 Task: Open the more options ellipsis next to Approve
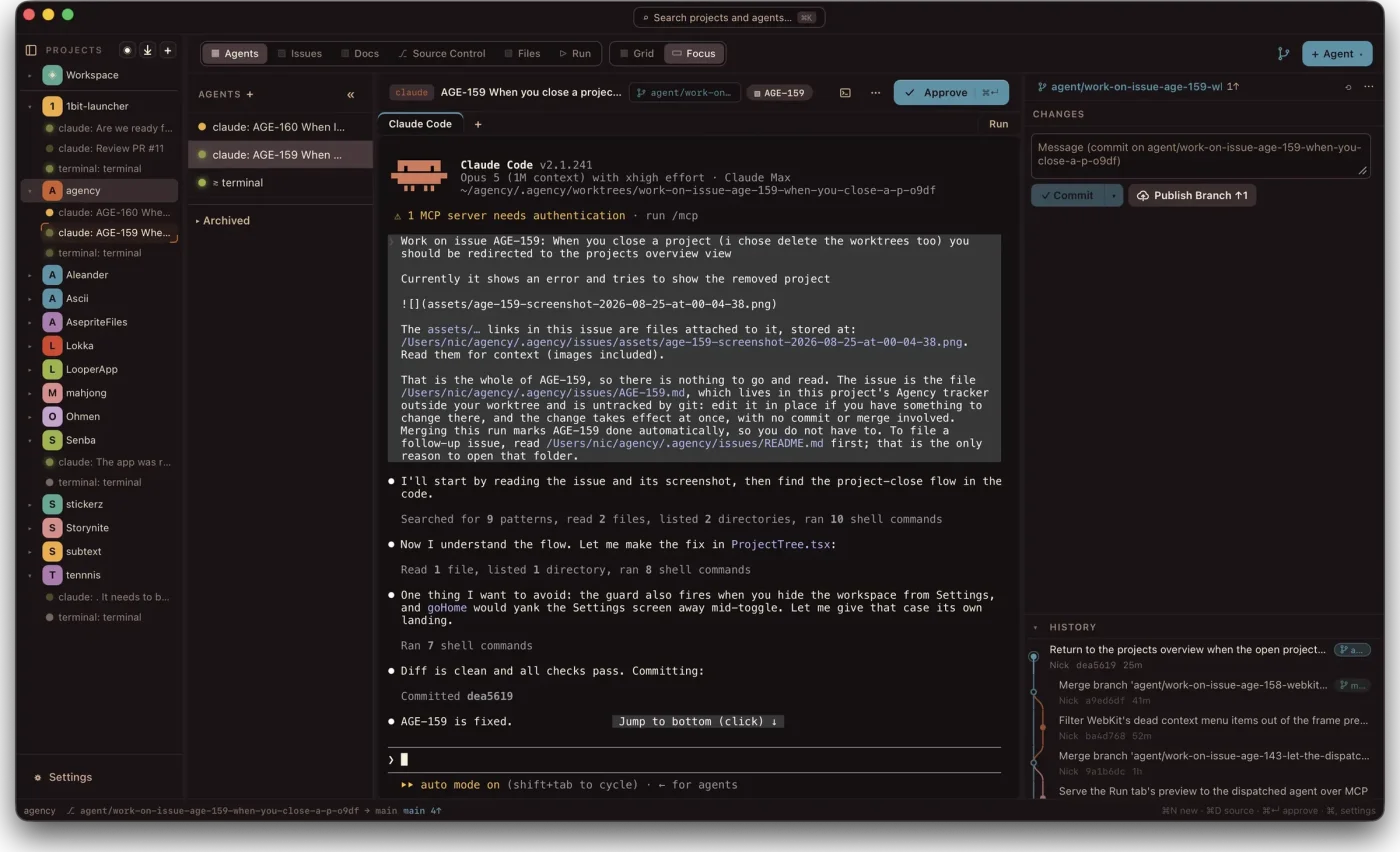tap(876, 93)
